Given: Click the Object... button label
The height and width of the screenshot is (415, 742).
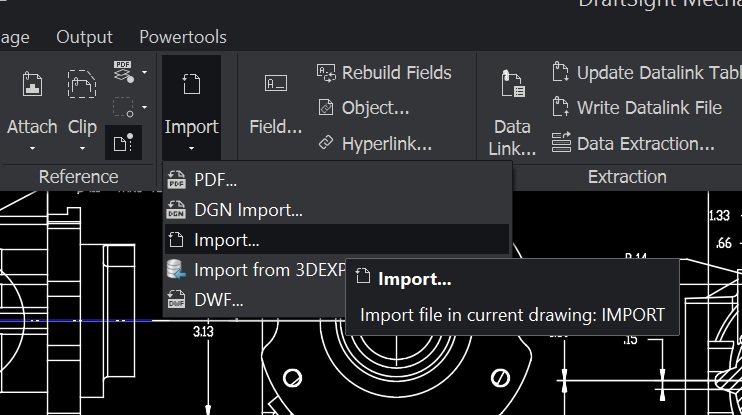Looking at the screenshot, I should pos(375,108).
